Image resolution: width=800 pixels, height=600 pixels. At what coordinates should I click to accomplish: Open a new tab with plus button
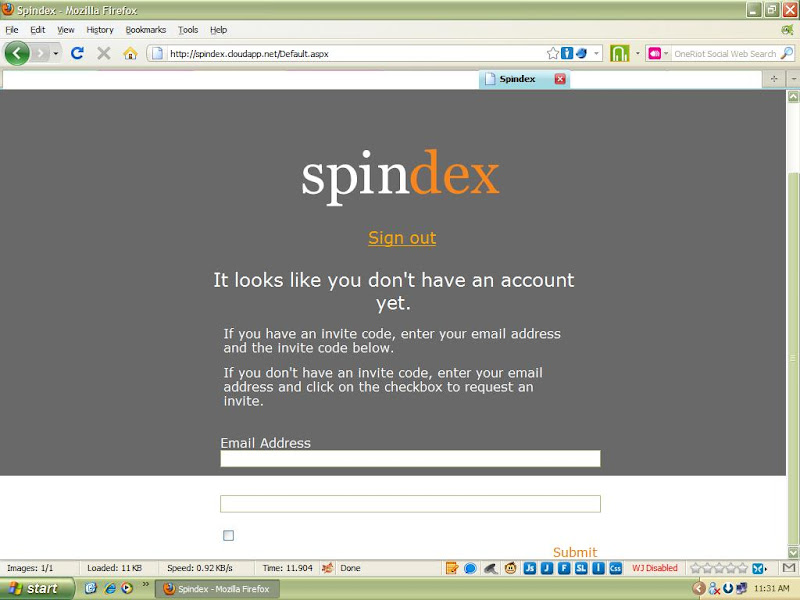(x=774, y=79)
